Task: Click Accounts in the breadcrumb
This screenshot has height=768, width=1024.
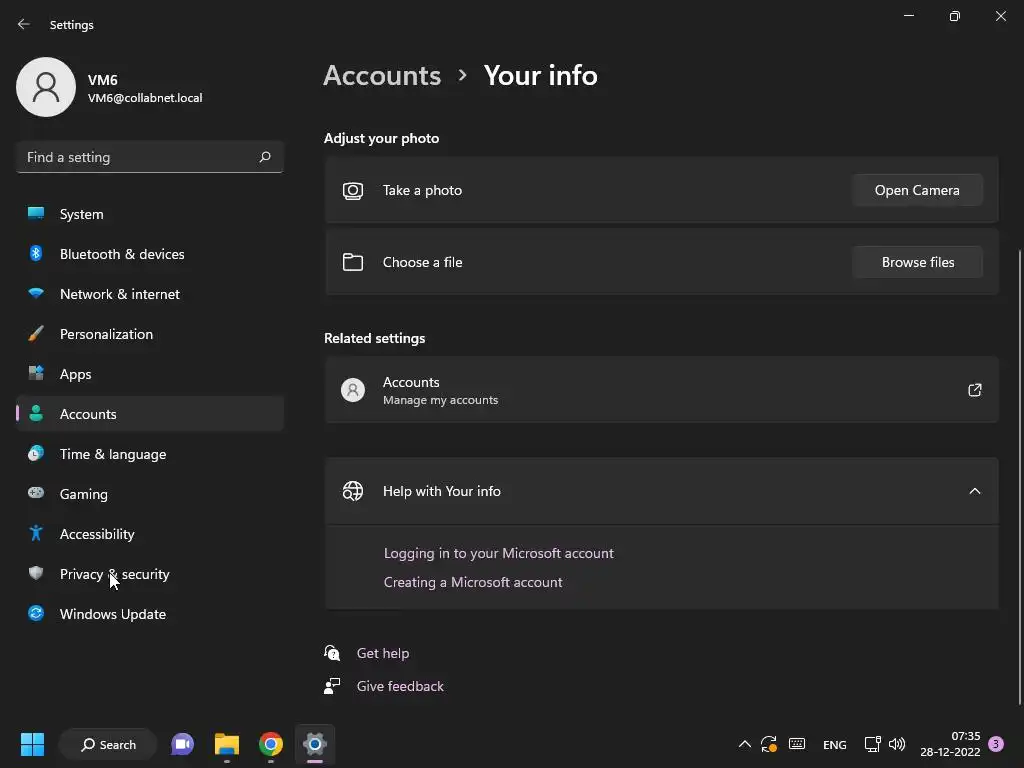Action: [382, 75]
